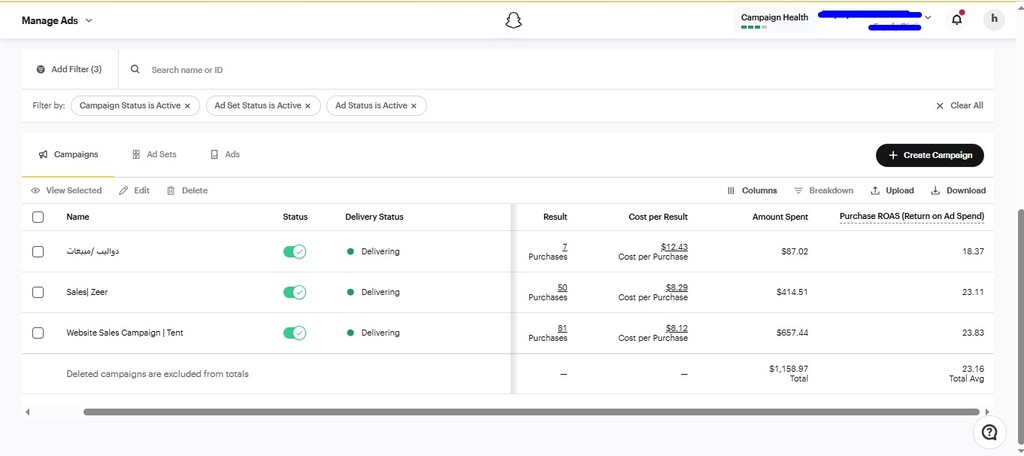Click the Snapchat ghost logo icon
The image size is (1024, 456).
513,20
